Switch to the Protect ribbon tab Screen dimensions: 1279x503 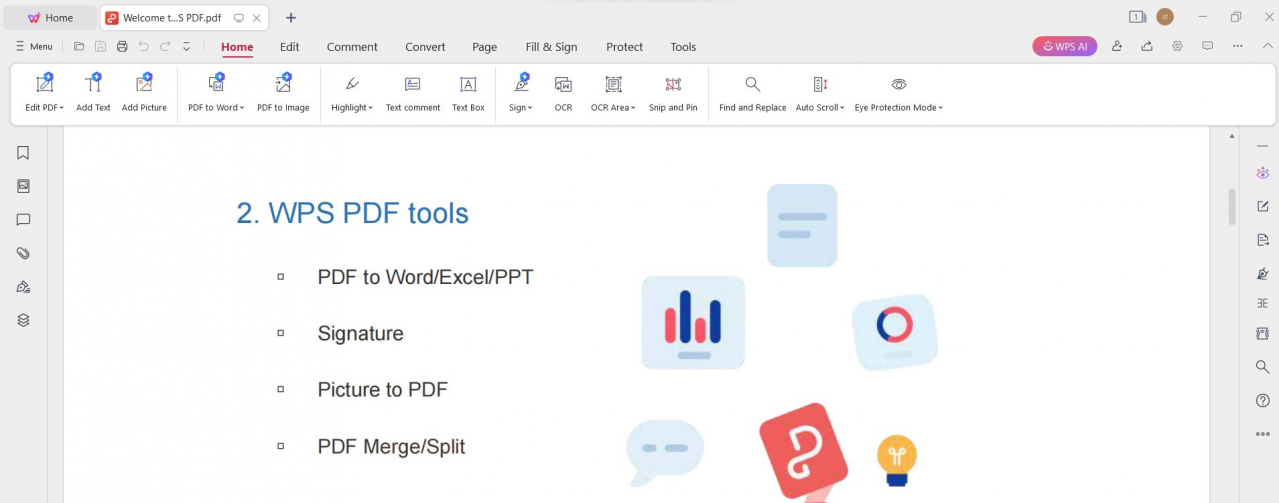click(x=625, y=47)
